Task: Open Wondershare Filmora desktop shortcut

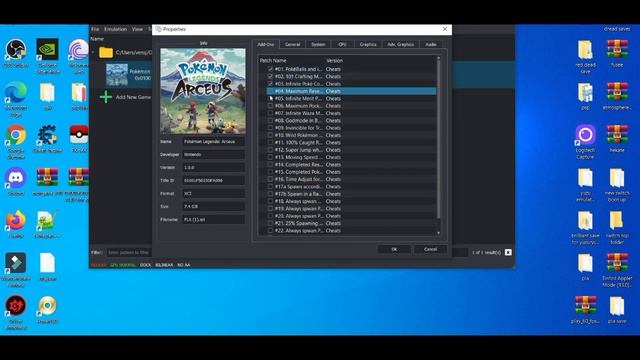Action: click(16, 263)
